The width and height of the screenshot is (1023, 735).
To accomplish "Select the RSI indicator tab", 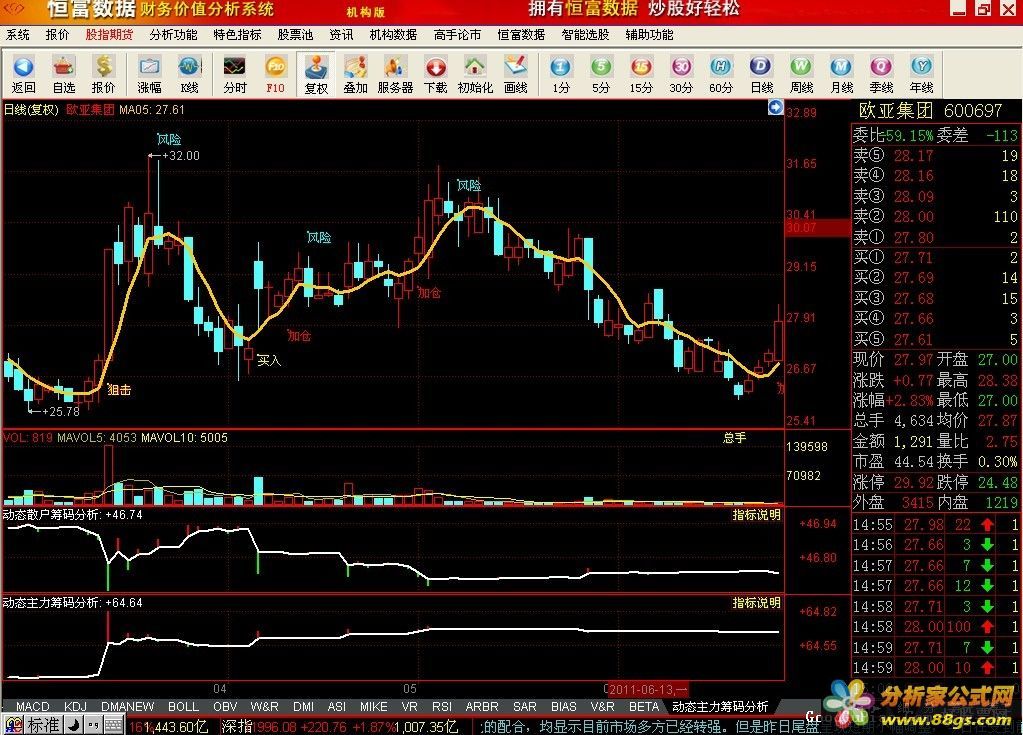I will 442,706.
